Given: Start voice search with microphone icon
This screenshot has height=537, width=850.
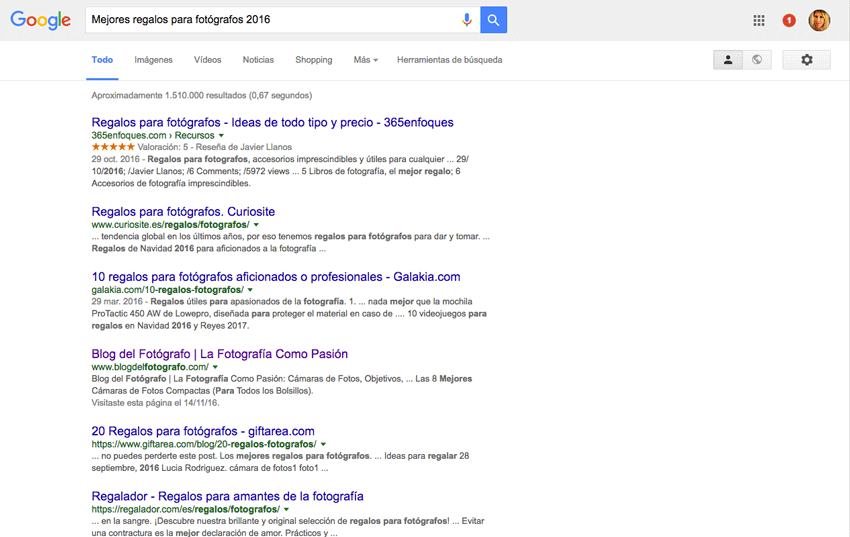Looking at the screenshot, I should coord(466,20).
